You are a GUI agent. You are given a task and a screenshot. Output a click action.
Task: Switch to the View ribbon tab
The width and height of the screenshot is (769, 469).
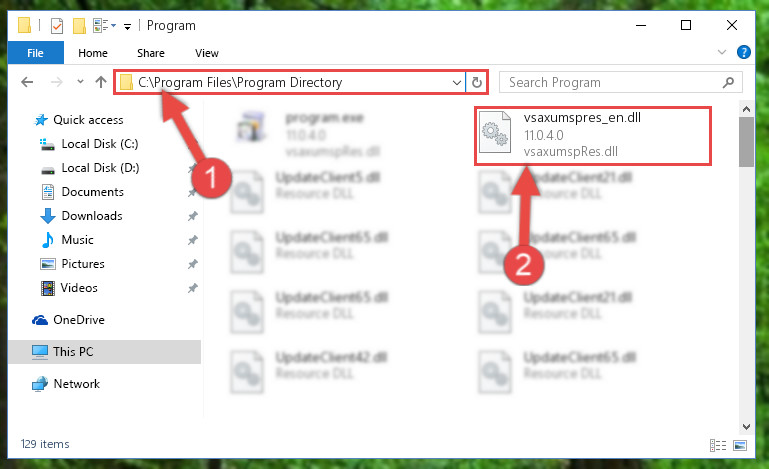(x=206, y=53)
